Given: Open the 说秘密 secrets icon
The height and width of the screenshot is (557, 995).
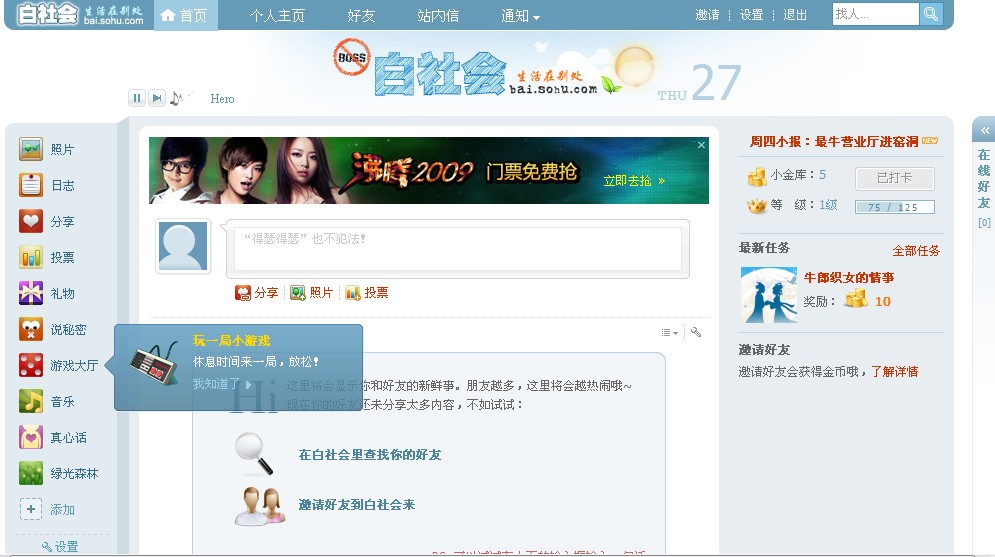Looking at the screenshot, I should (x=30, y=329).
